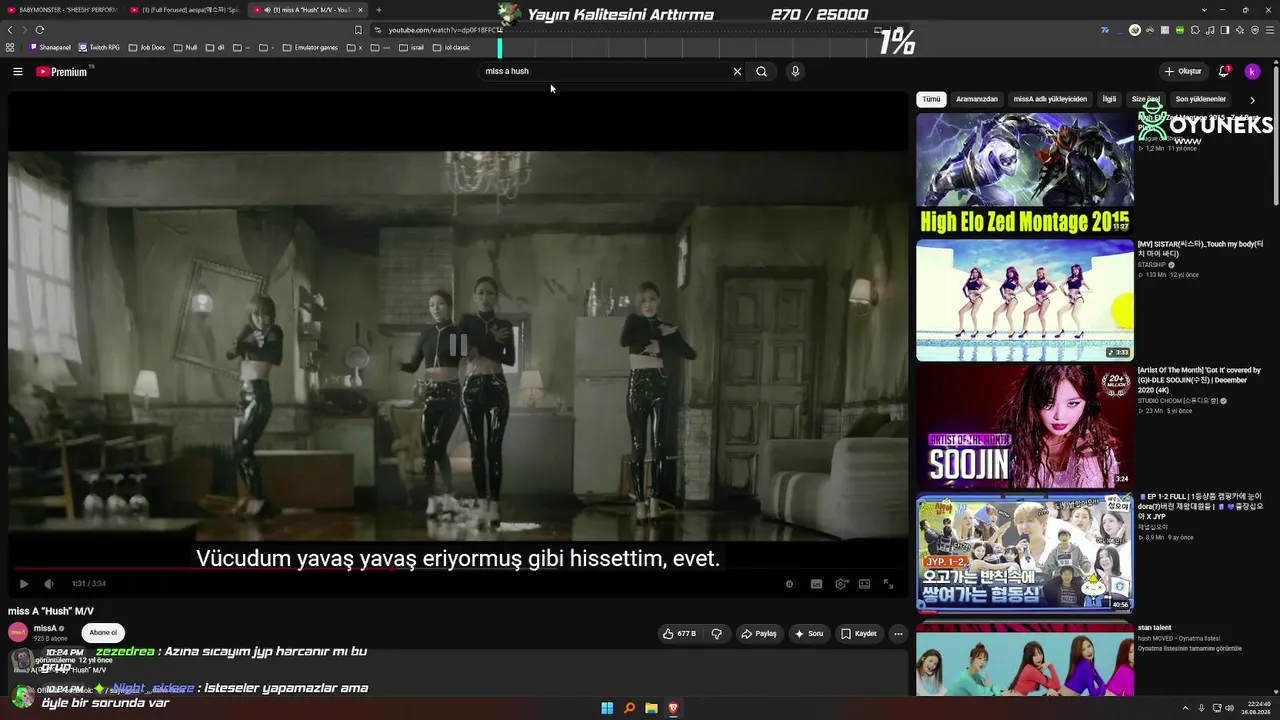This screenshot has width=1280, height=720.
Task: Select the Son yüklenenler filter chip
Action: coord(1200,99)
